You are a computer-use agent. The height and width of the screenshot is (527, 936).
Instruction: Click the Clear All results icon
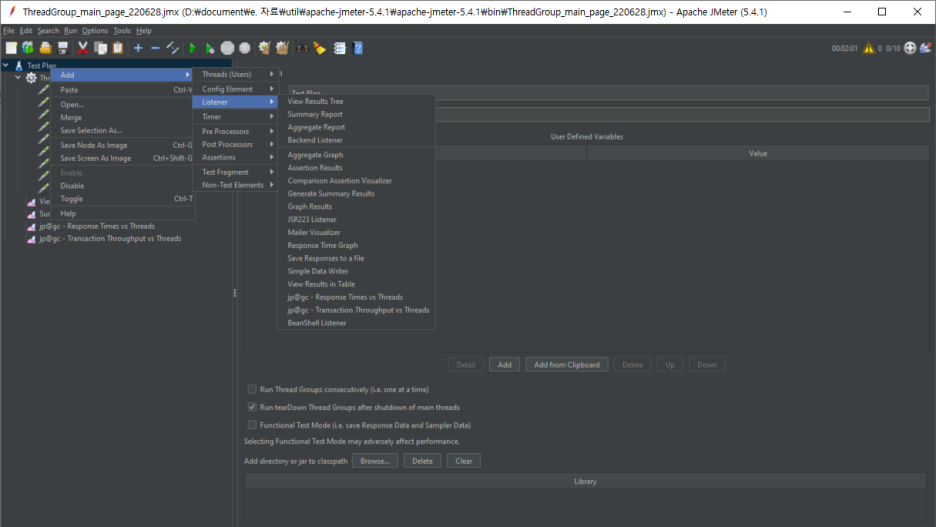[x=282, y=48]
